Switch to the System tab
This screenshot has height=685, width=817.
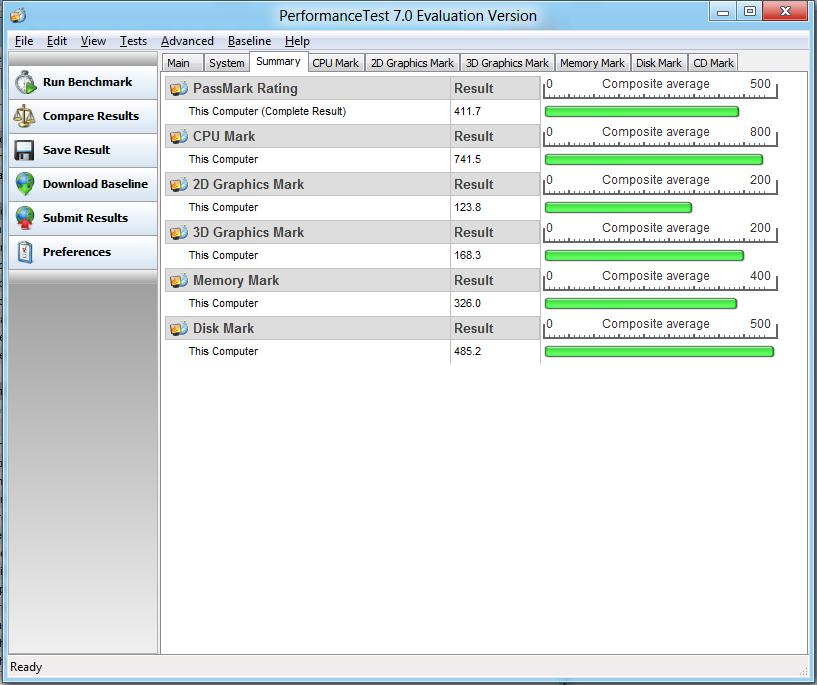(x=226, y=63)
